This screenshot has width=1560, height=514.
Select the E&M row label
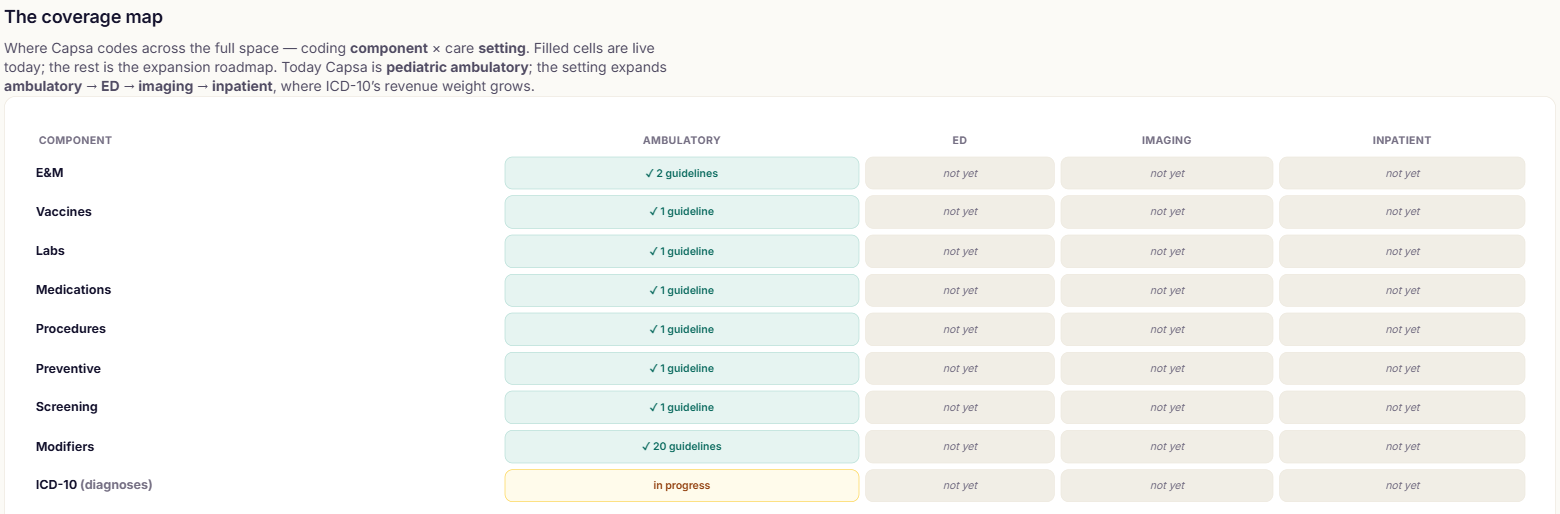tap(50, 173)
